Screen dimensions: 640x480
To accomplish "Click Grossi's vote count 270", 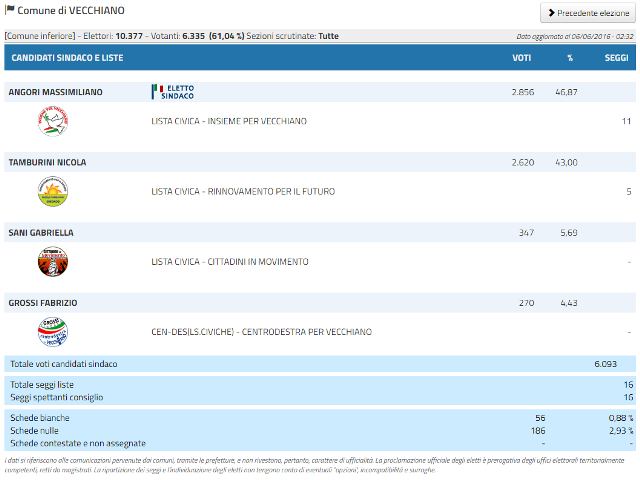I will coord(527,303).
